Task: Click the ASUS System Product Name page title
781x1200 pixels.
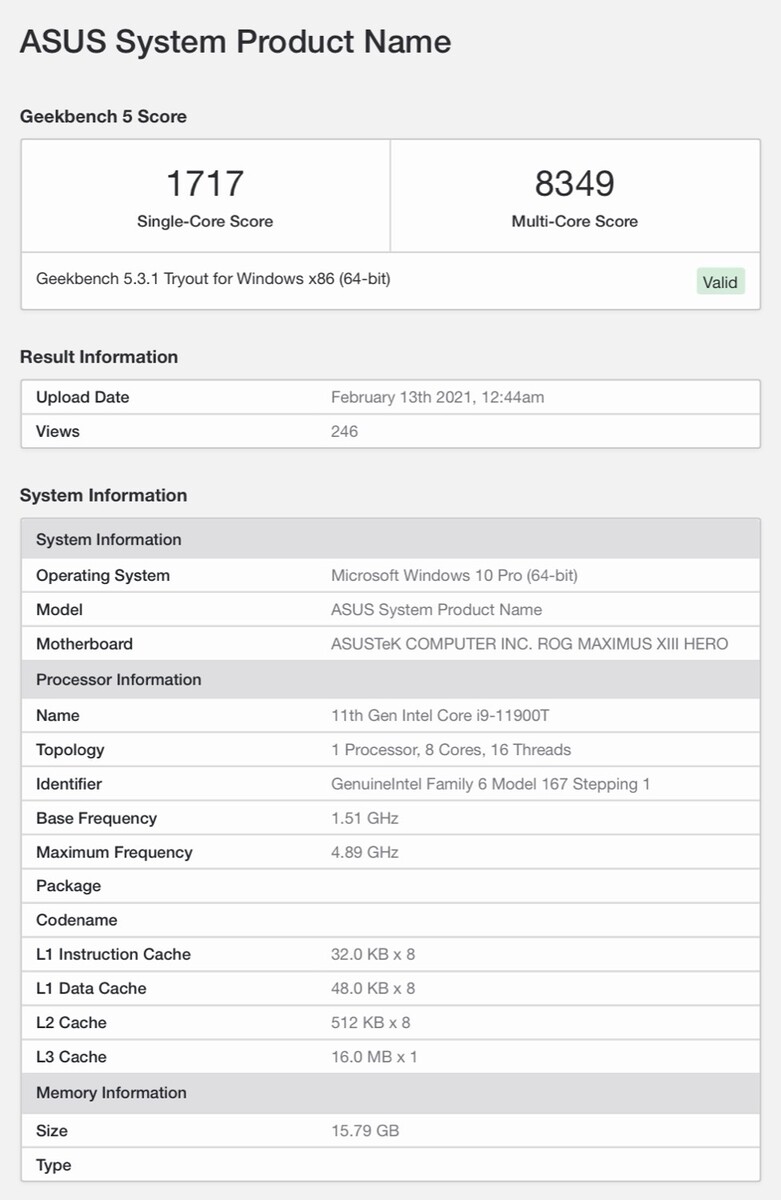Action: tap(235, 42)
